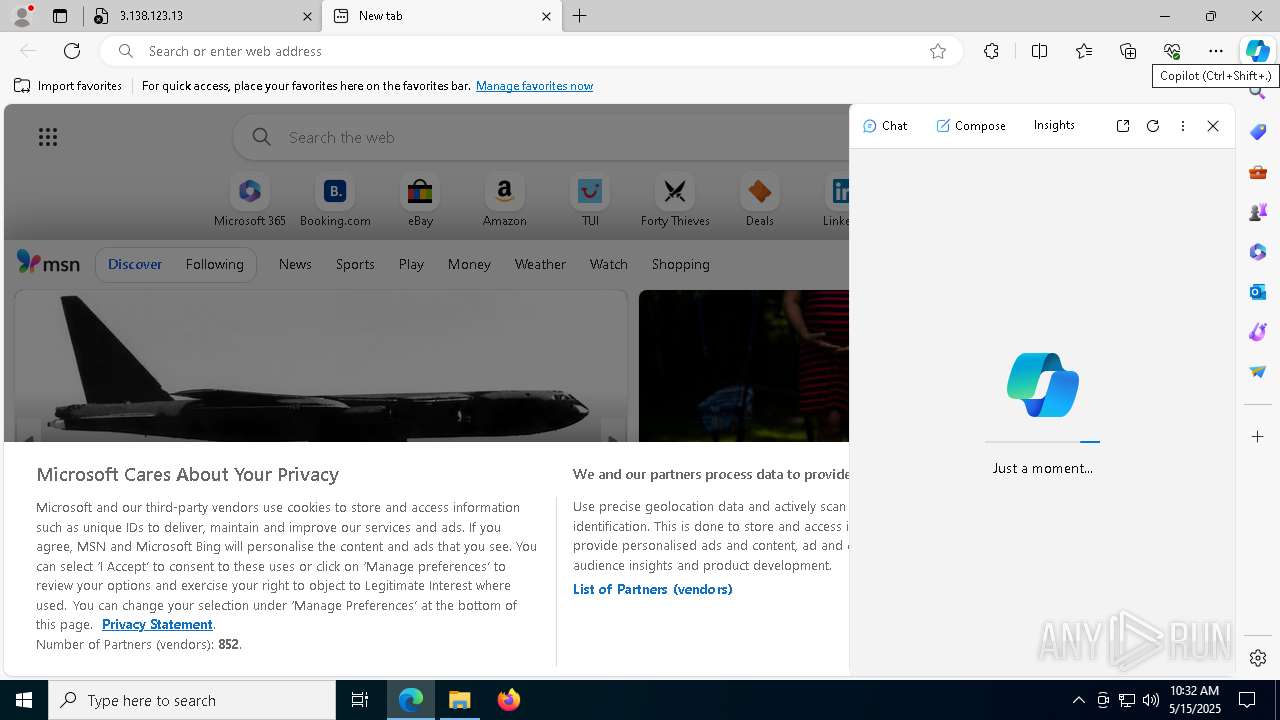This screenshot has height=720, width=1280.
Task: Open the Microsoft 365 shortcut
Action: pyautogui.click(x=250, y=201)
